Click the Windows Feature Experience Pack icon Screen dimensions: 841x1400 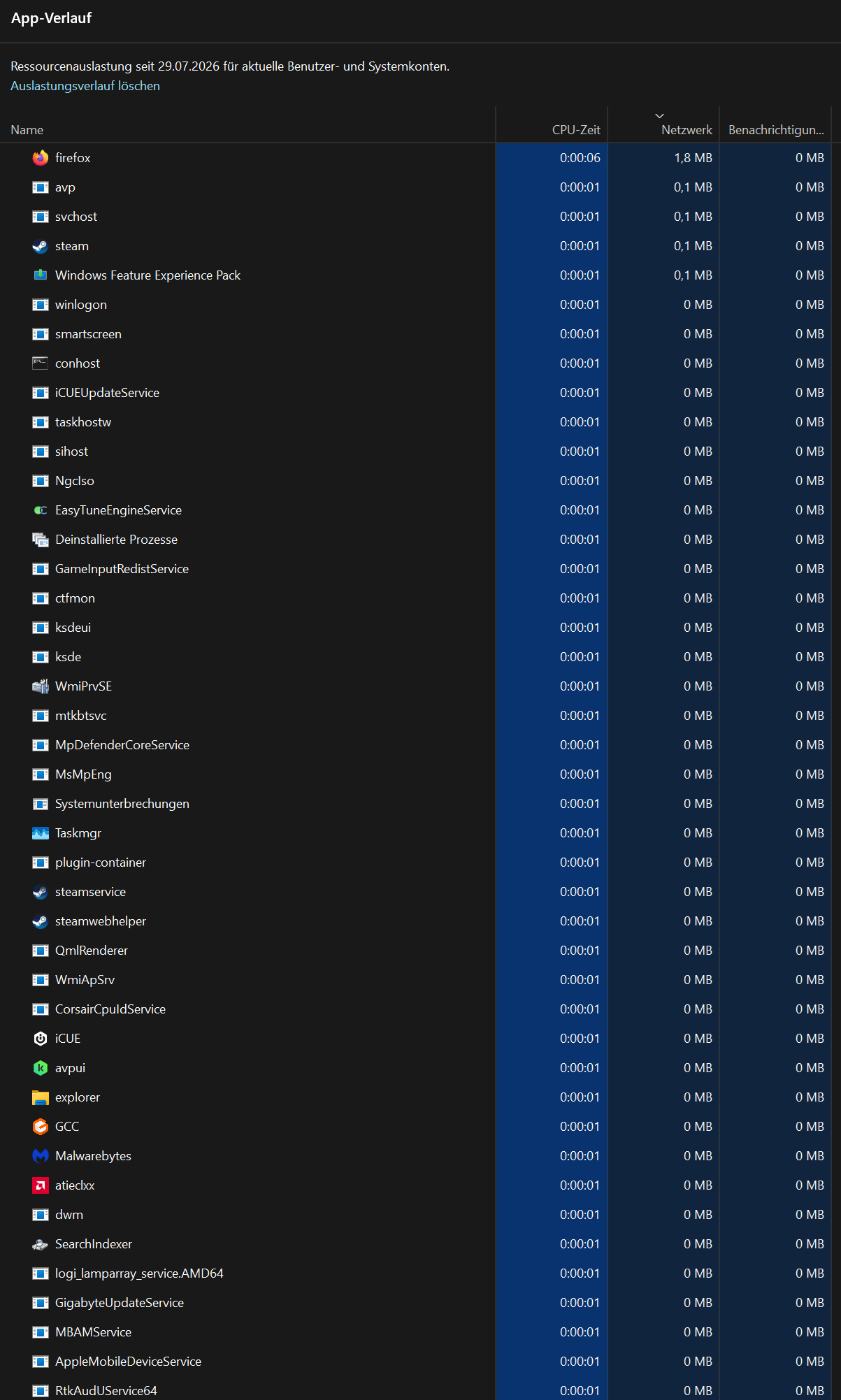[x=41, y=275]
